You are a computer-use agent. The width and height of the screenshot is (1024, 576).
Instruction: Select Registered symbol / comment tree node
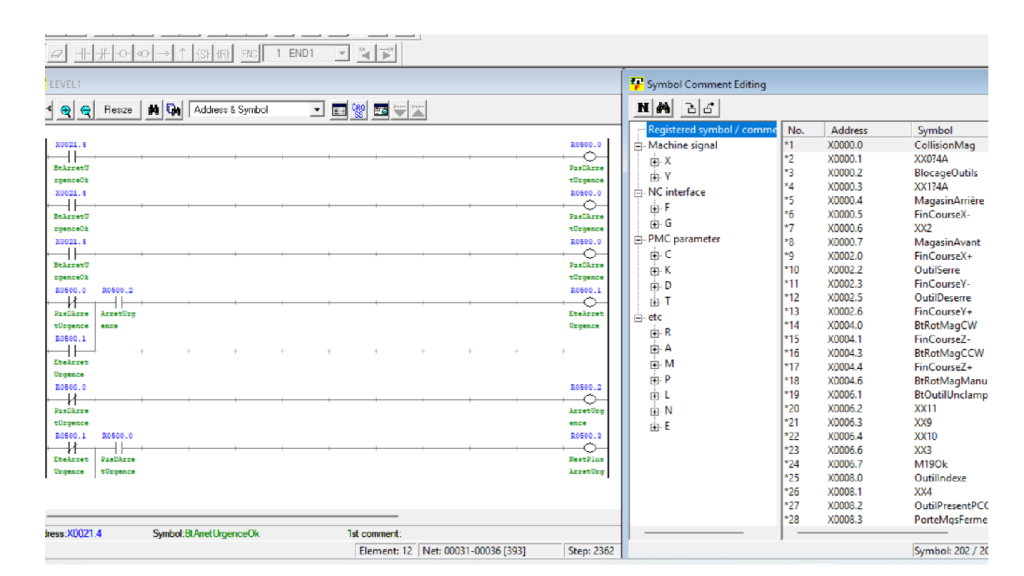(x=712, y=129)
